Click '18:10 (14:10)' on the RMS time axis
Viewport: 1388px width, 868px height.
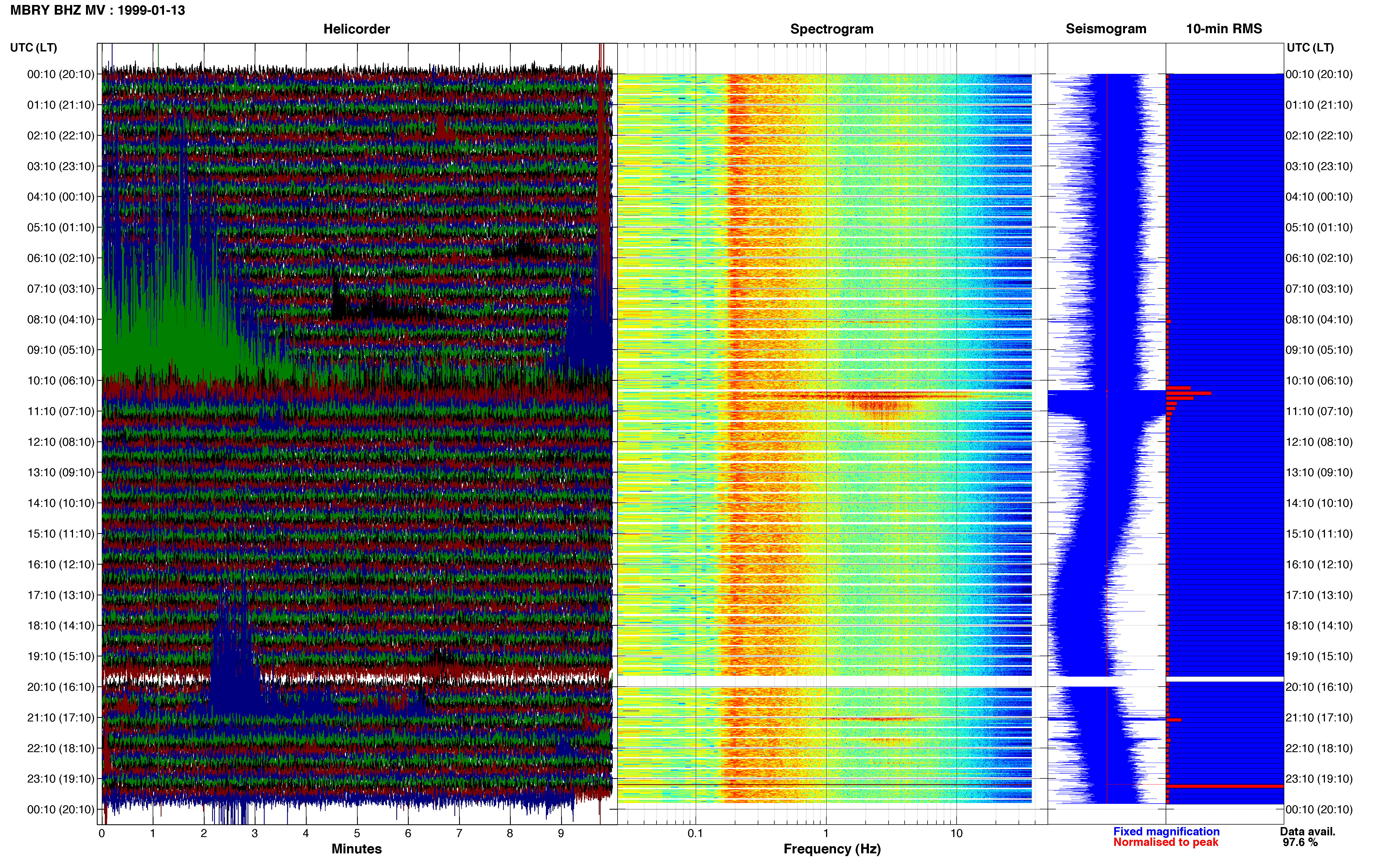[x=1319, y=626]
